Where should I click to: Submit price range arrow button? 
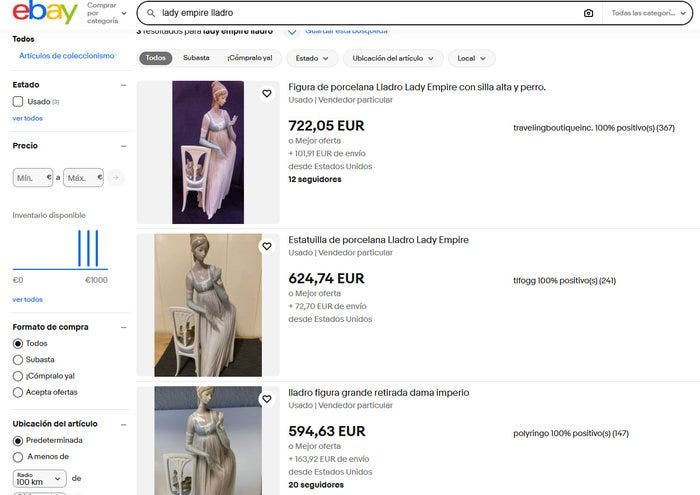[116, 178]
